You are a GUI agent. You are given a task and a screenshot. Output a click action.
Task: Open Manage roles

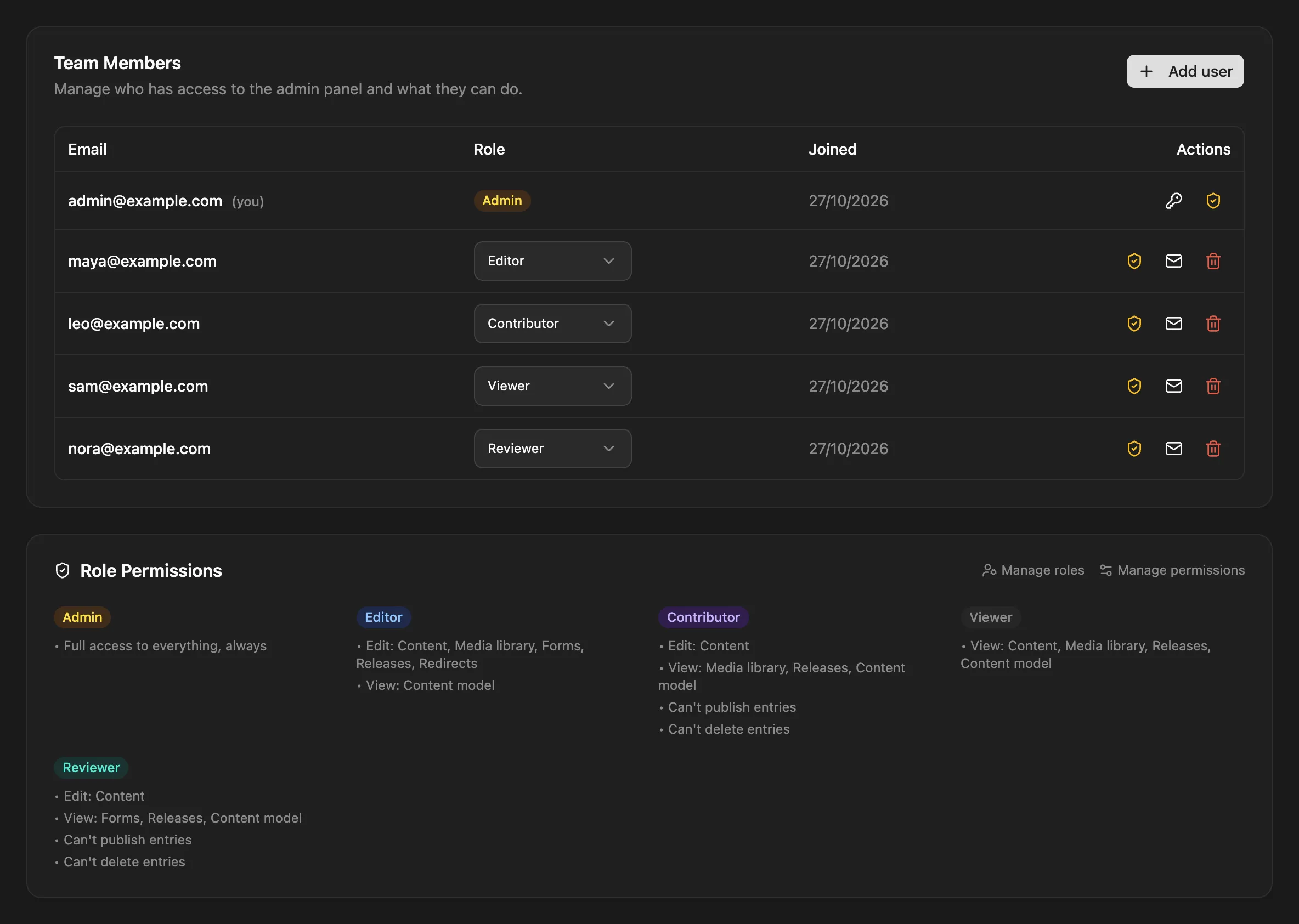pos(1032,570)
